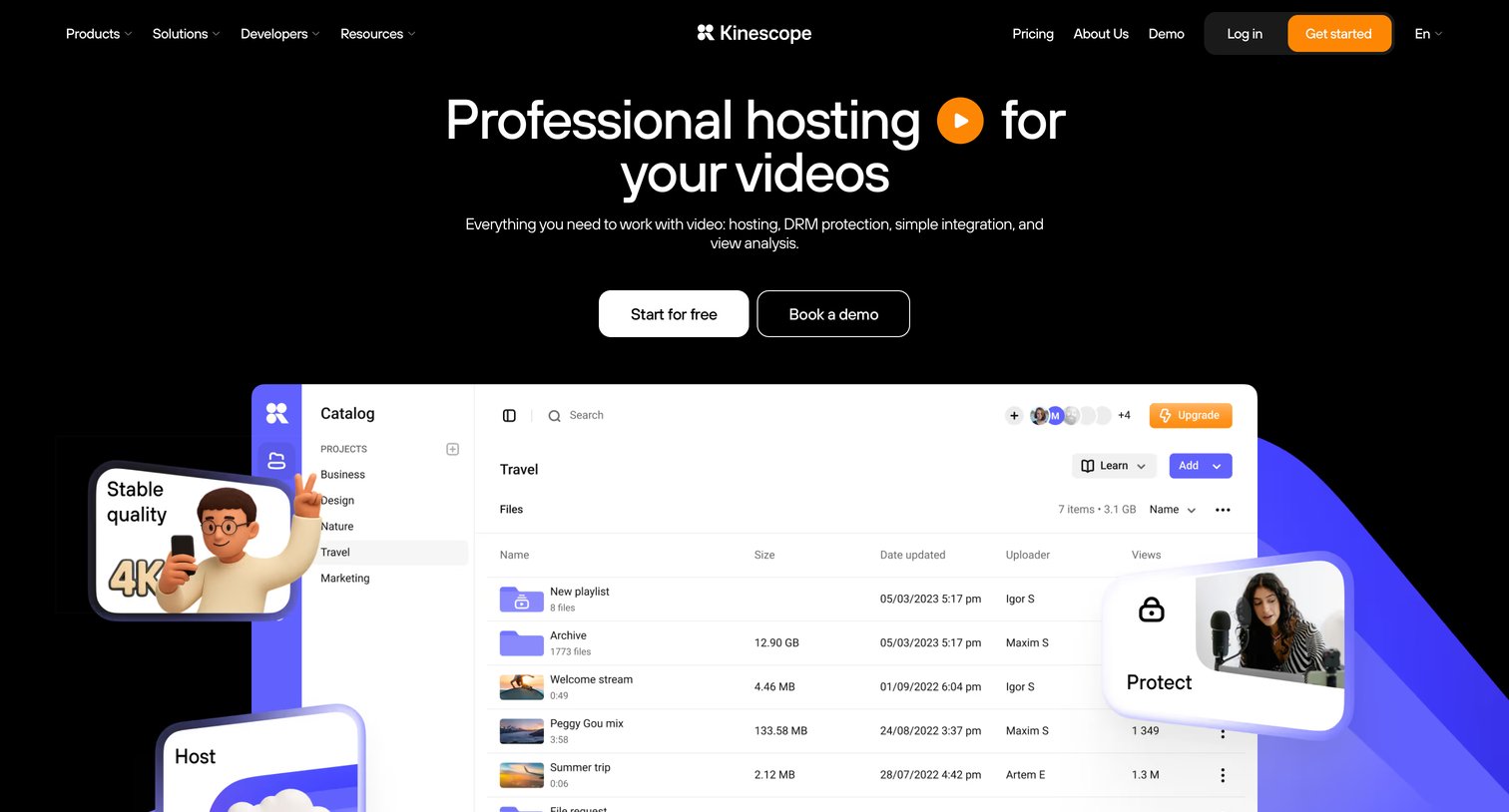1509x812 pixels.
Task: Open the files three-dot options menu
Action: tap(1223, 510)
